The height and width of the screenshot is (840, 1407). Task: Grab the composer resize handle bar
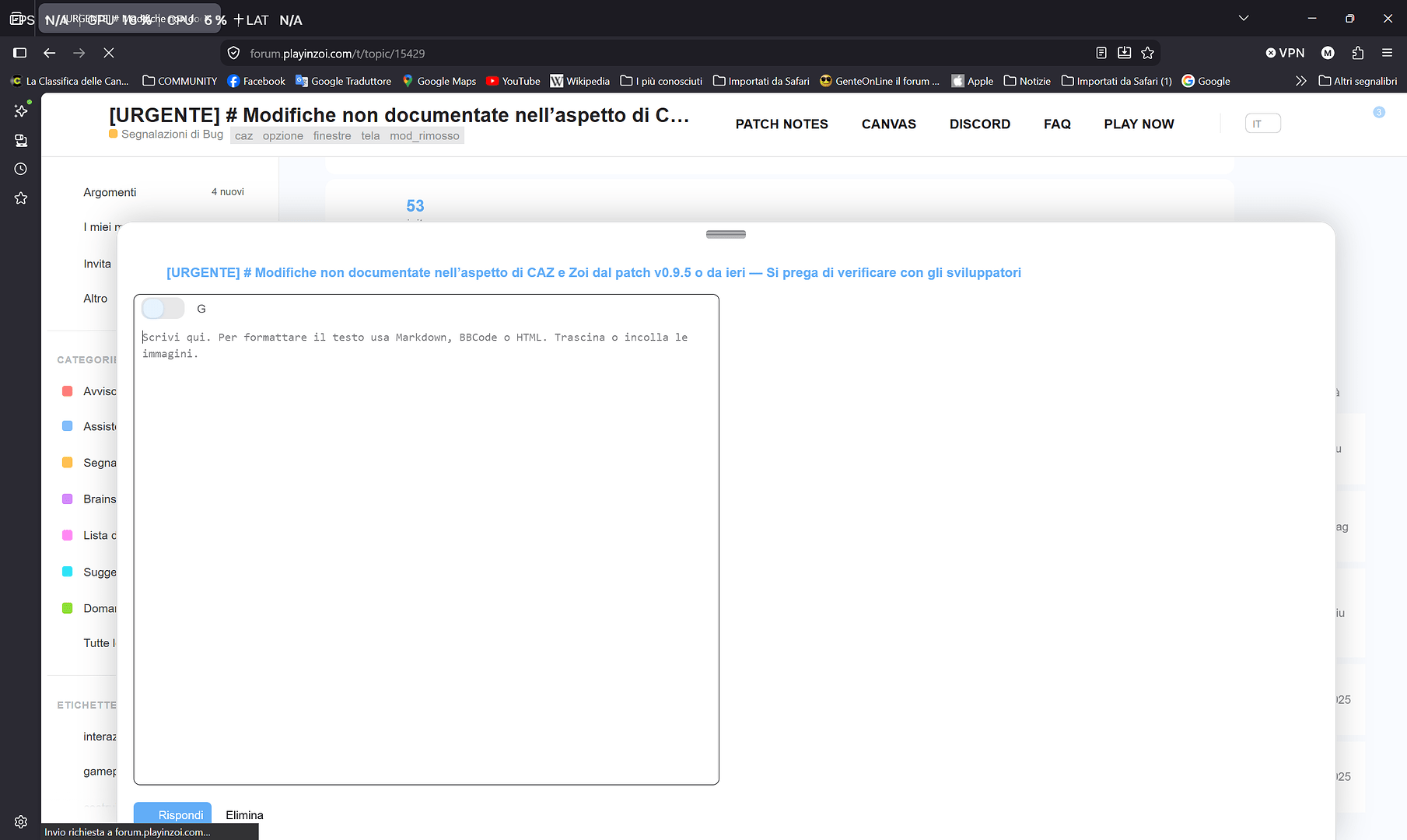click(726, 234)
